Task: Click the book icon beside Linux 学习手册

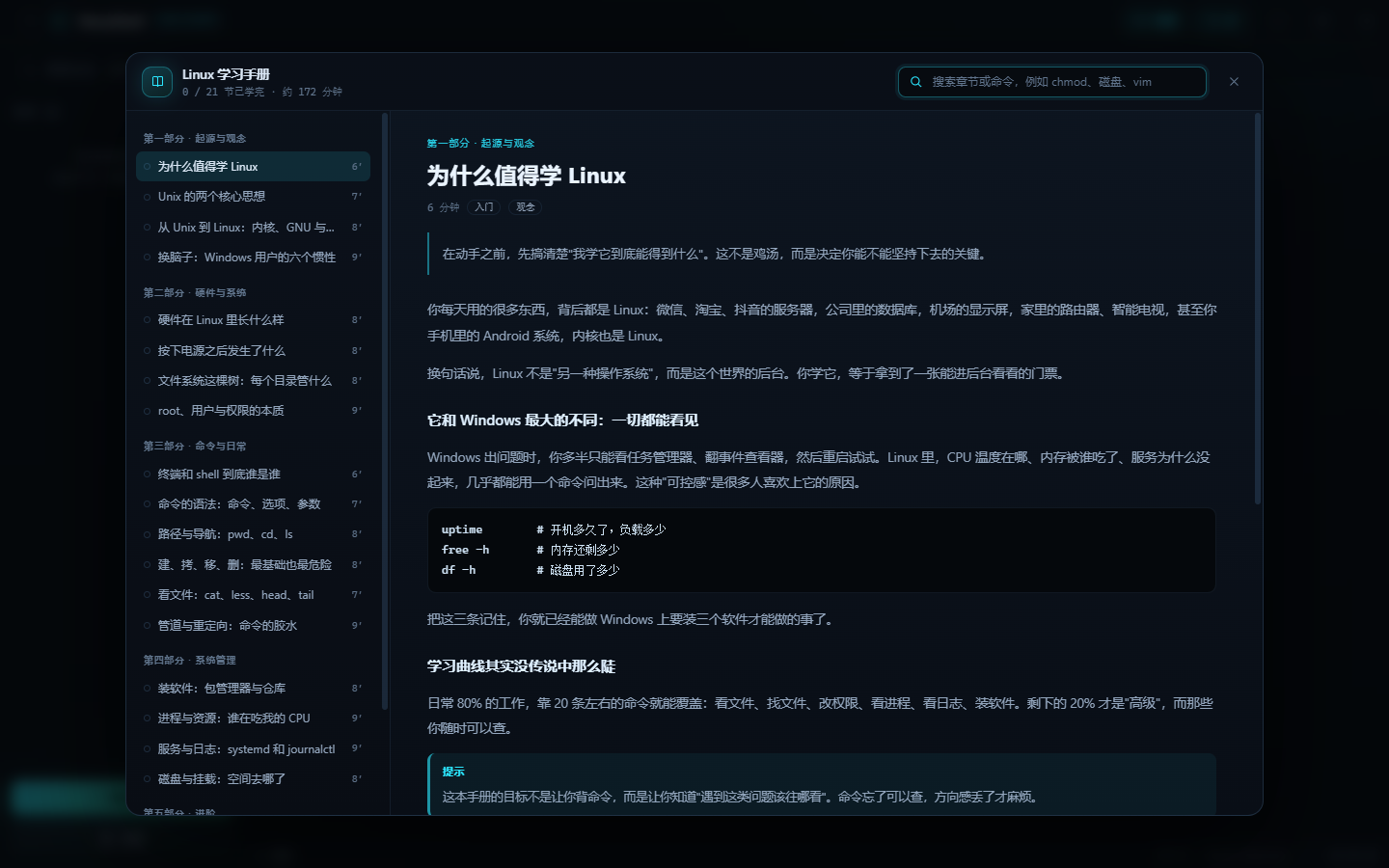Action: pyautogui.click(x=157, y=82)
